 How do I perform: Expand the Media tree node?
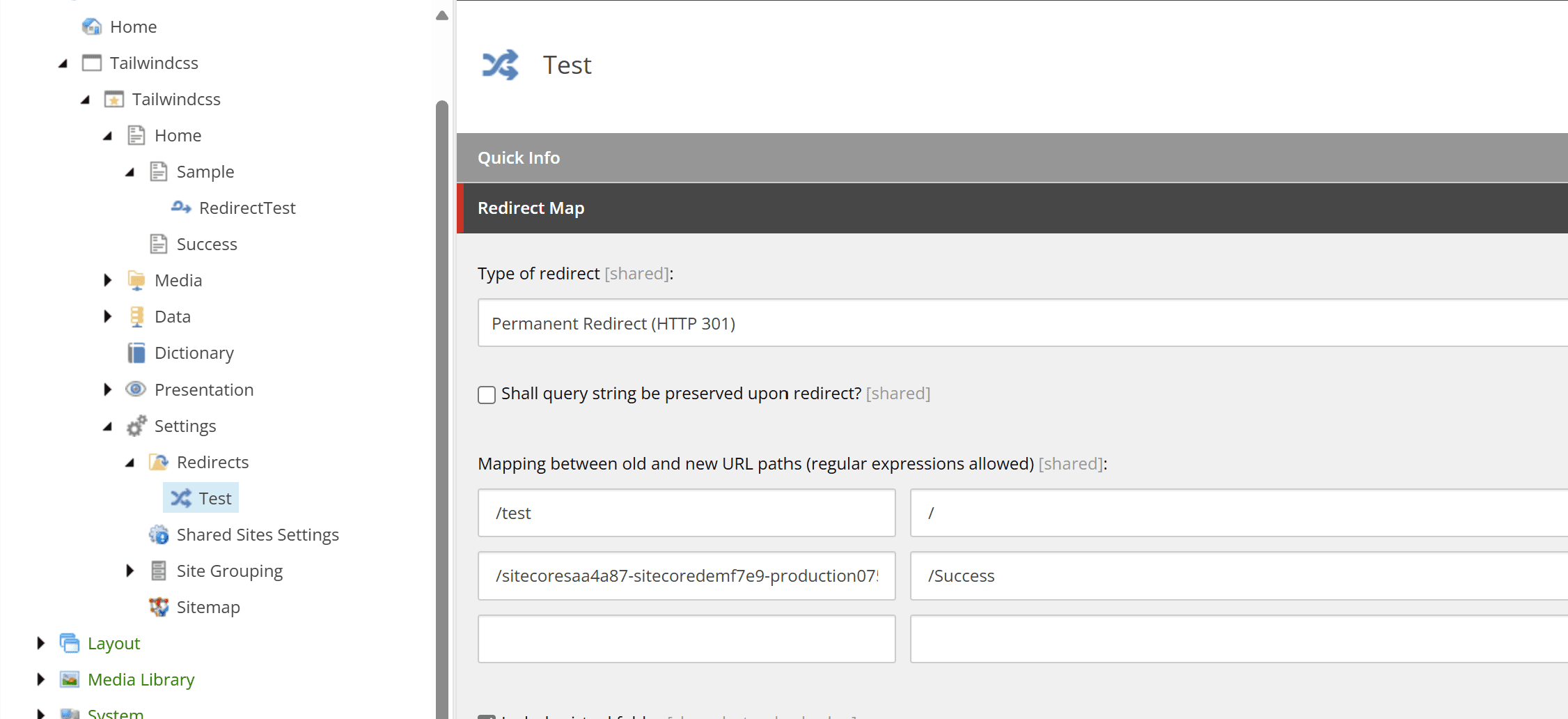(107, 280)
